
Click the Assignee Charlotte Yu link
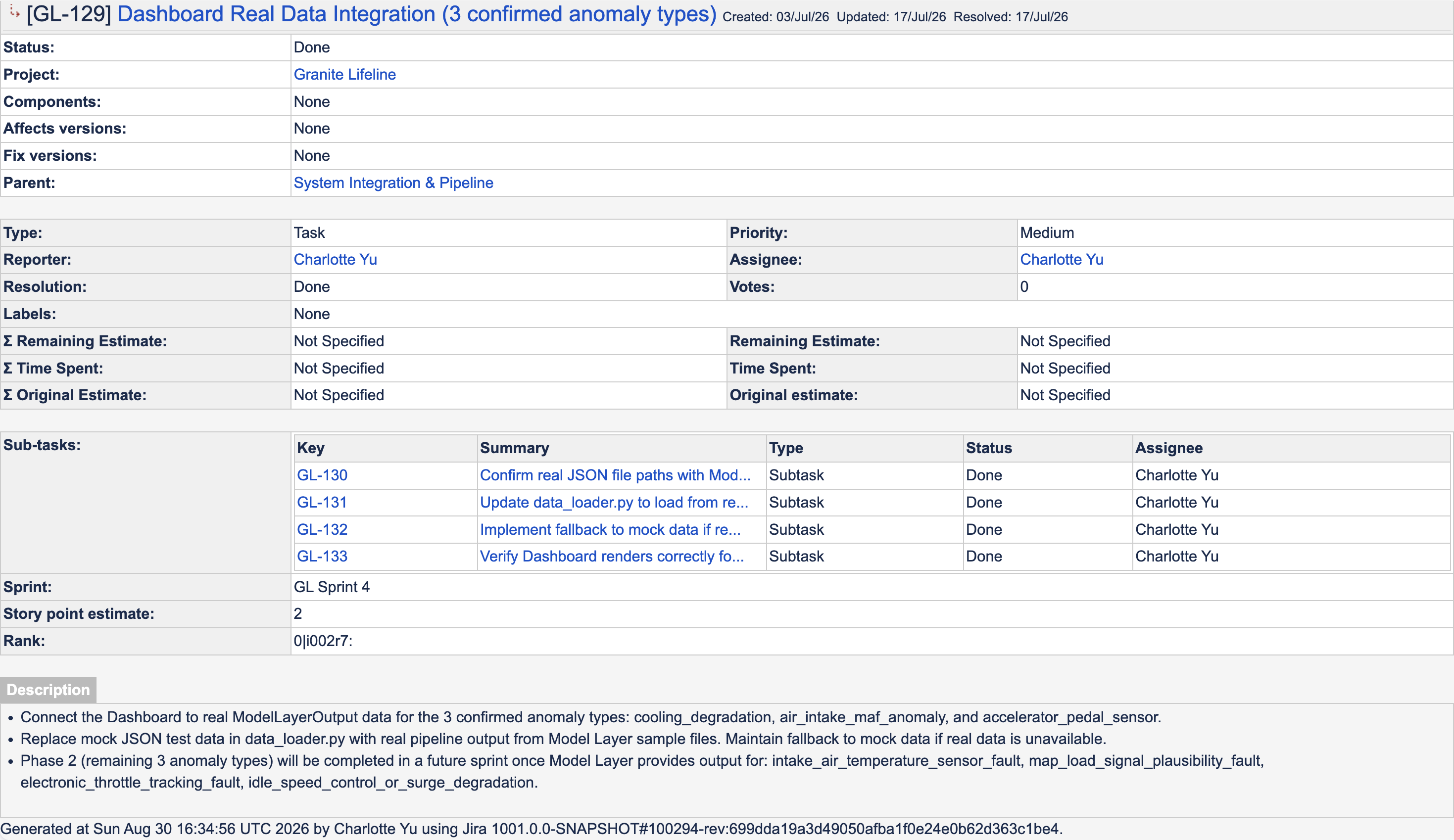1062,260
